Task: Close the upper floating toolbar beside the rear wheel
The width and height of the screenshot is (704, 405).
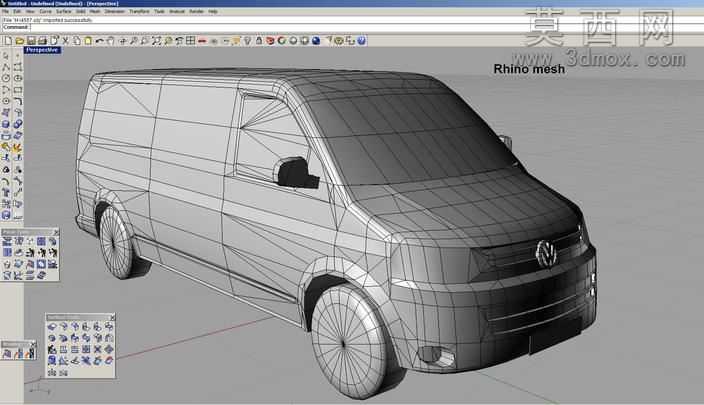Action: (x=56, y=232)
